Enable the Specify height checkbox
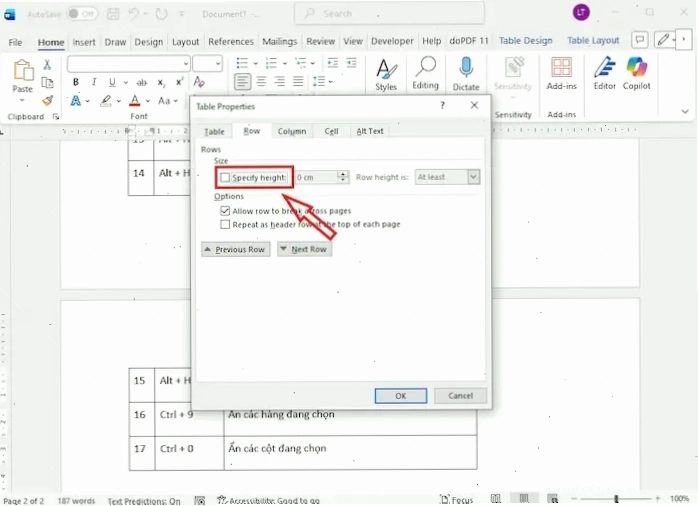 (x=225, y=178)
